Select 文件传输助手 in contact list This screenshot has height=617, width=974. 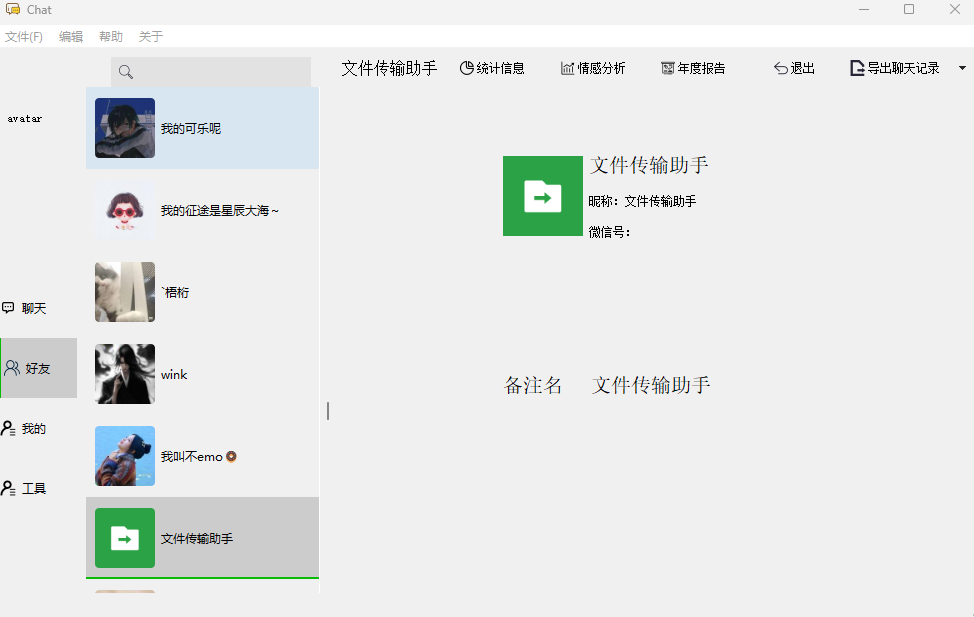[x=203, y=537]
